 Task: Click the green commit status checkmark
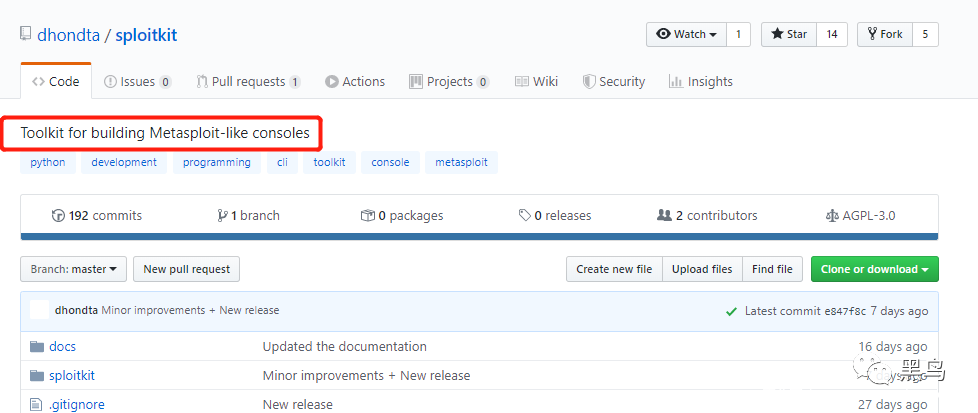pos(732,311)
